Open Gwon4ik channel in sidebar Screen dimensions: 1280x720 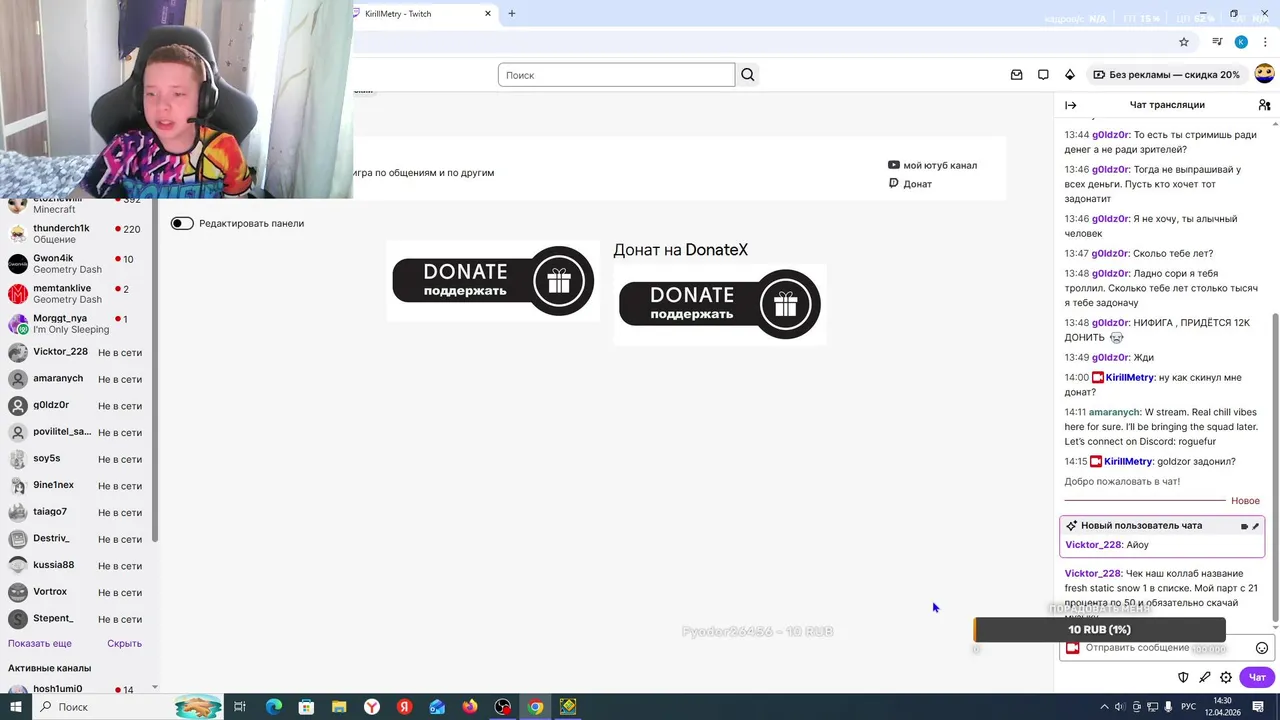(76, 263)
